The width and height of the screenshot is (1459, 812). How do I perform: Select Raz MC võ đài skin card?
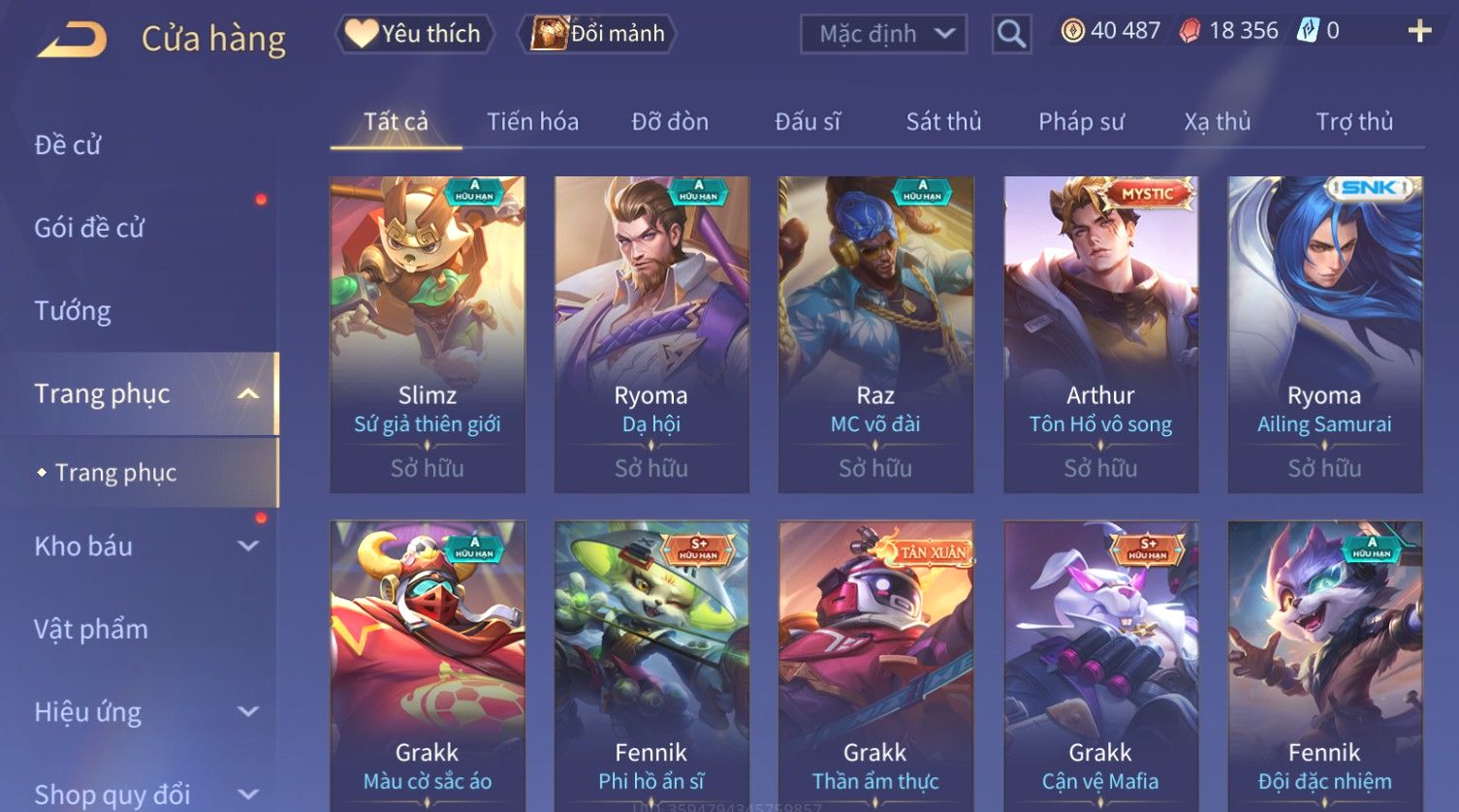875,334
